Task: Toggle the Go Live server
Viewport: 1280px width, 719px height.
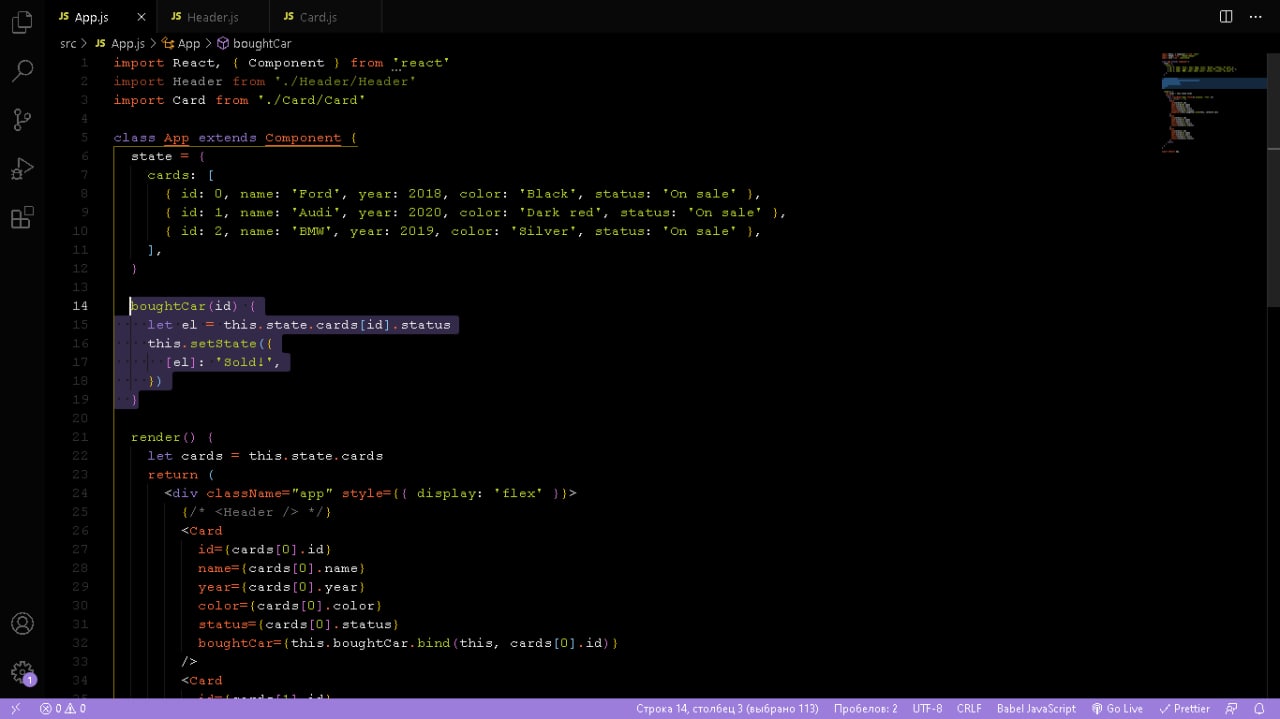Action: (1117, 709)
